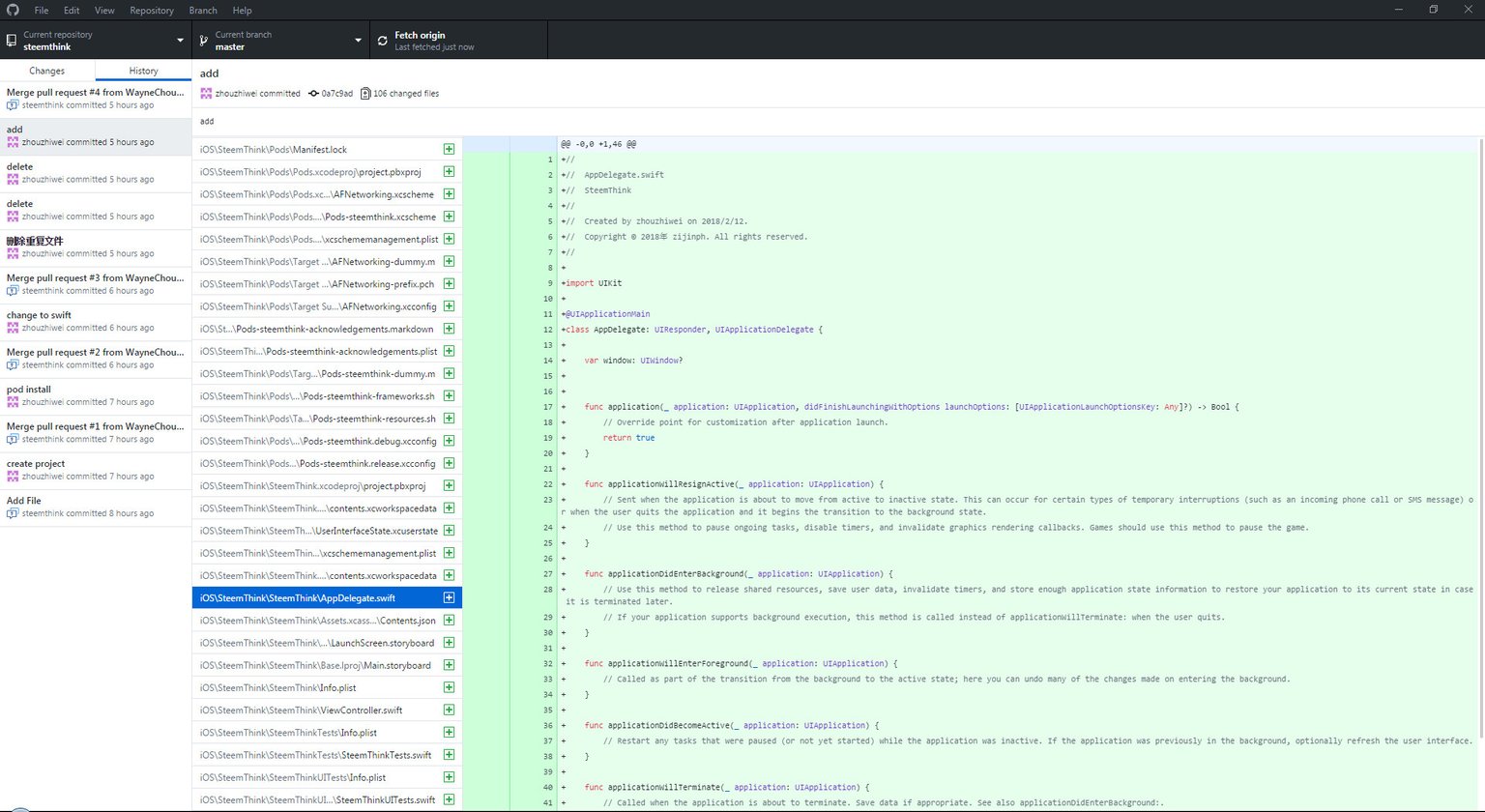Click added-status icon for Main.storyboard

click(x=449, y=665)
